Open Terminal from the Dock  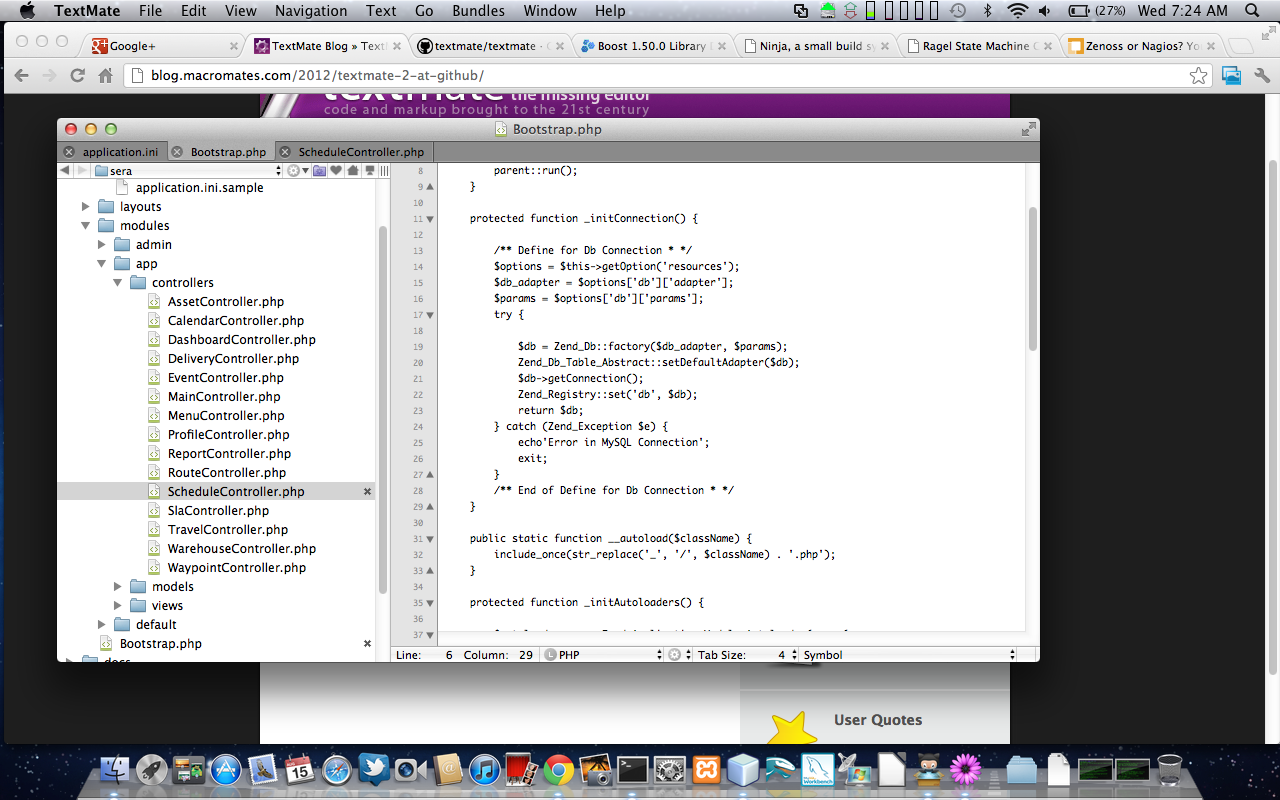(632, 769)
